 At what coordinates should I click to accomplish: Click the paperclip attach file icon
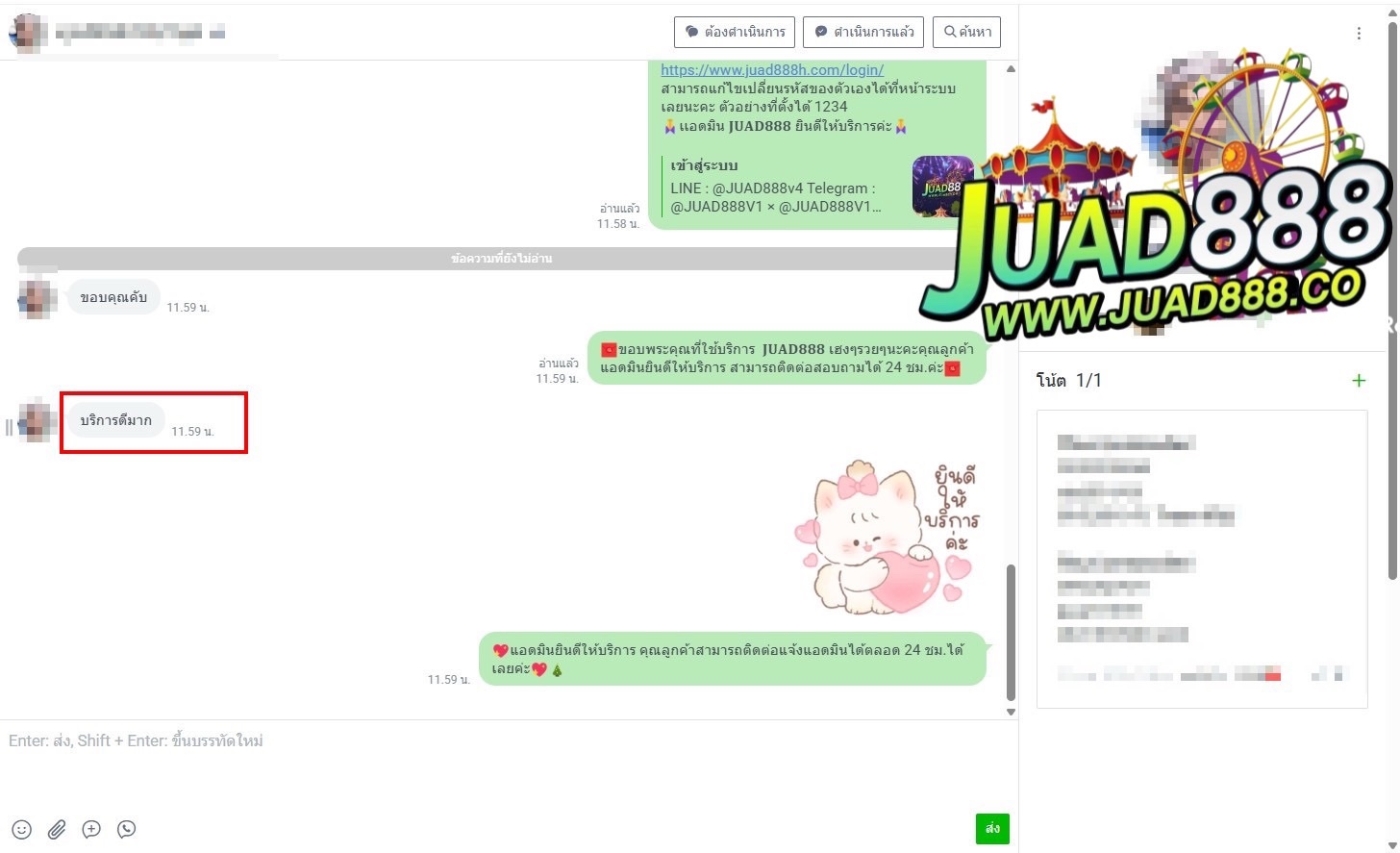pos(57,829)
